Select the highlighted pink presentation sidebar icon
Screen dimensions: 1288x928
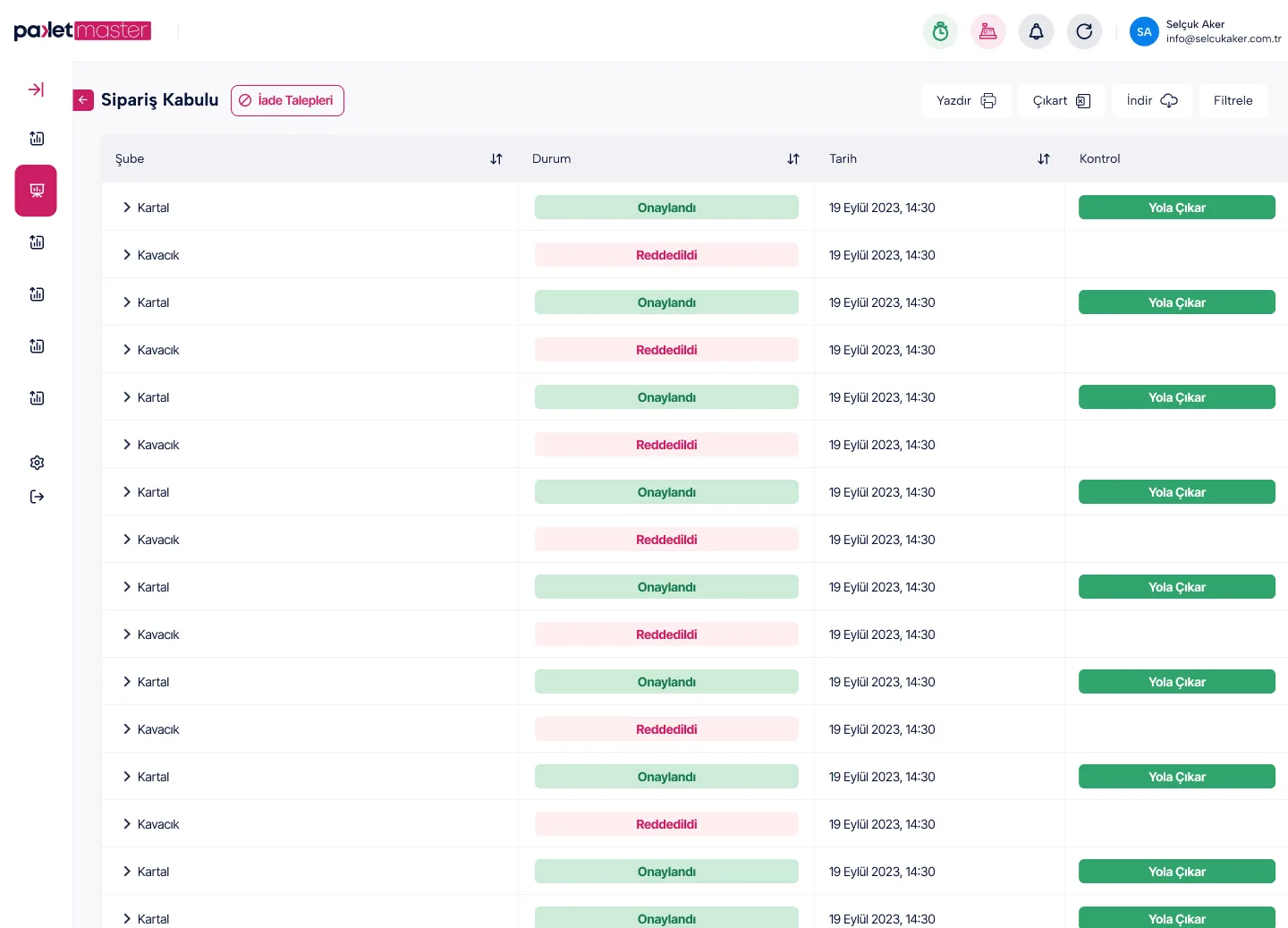click(36, 191)
